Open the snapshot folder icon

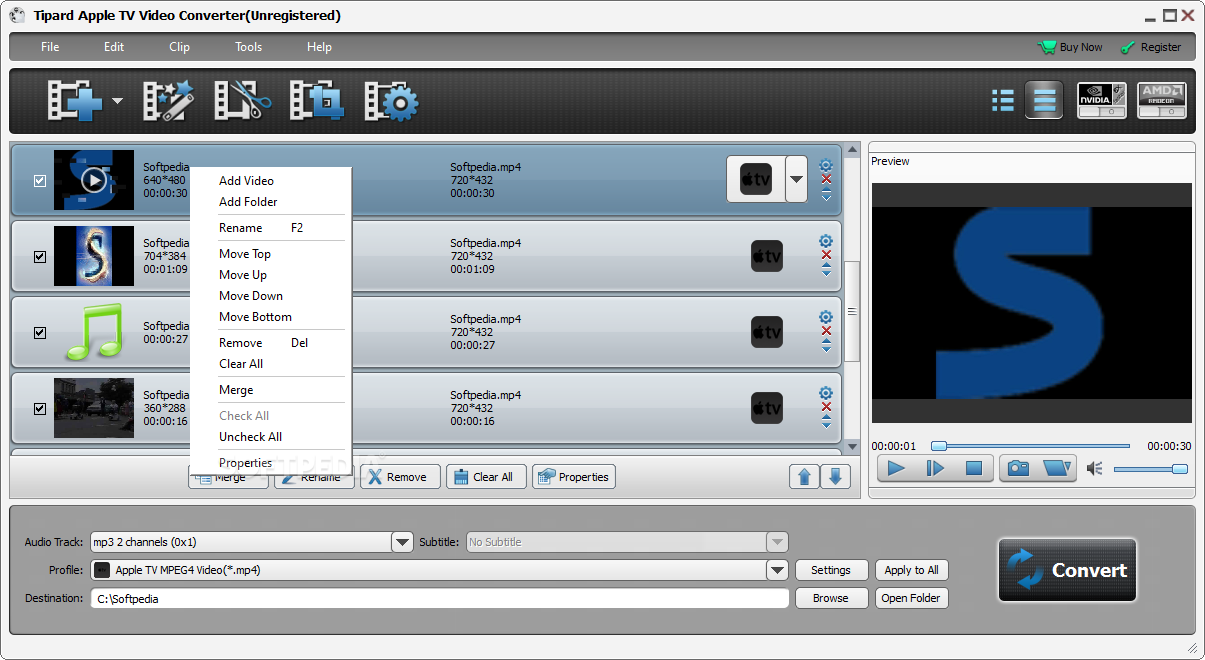pos(1056,468)
